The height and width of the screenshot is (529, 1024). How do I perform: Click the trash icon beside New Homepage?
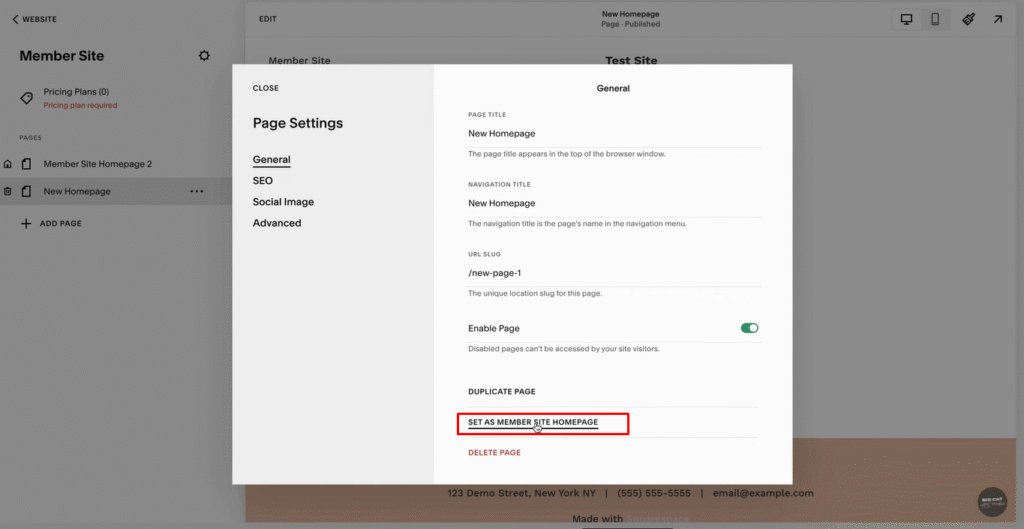(x=8, y=191)
